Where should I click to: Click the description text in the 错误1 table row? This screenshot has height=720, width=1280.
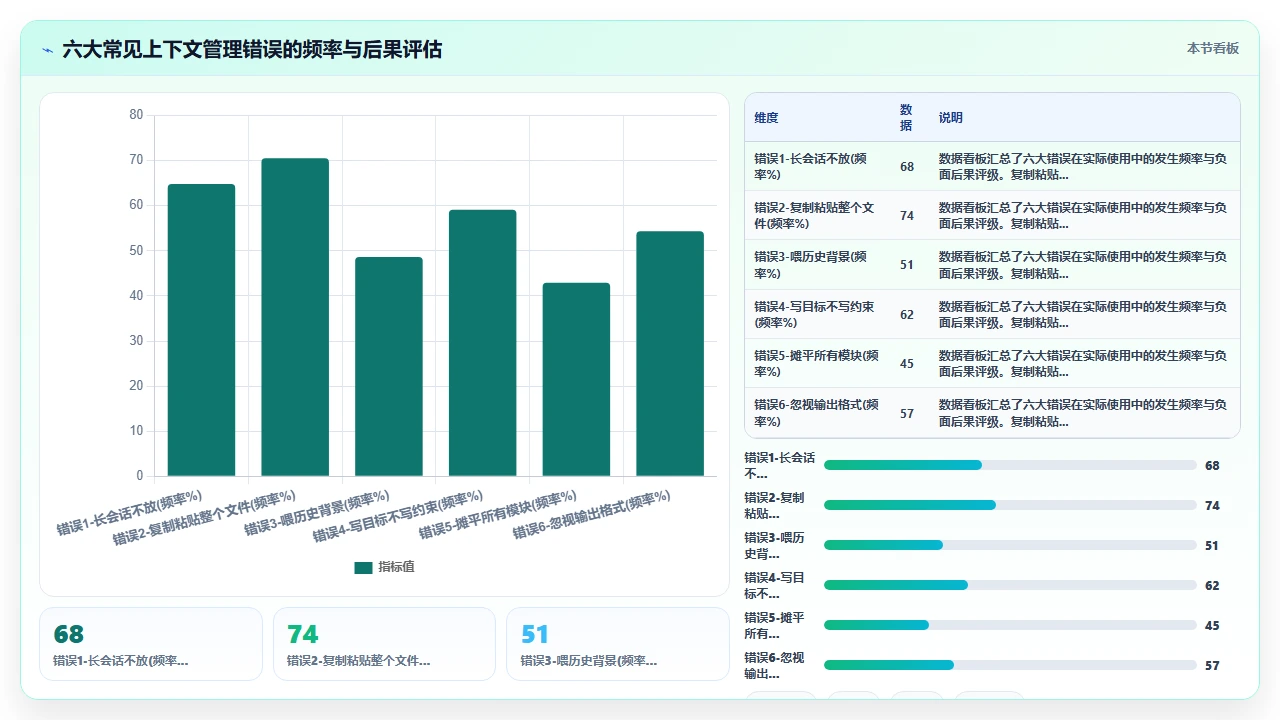pos(1082,166)
